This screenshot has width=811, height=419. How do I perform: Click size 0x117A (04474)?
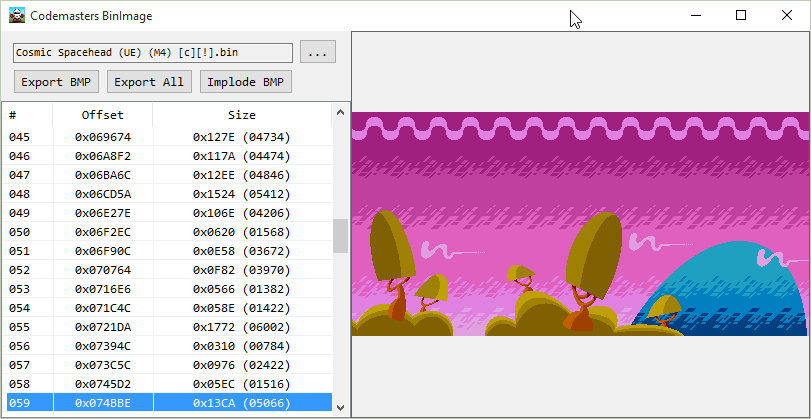pyautogui.click(x=242, y=156)
